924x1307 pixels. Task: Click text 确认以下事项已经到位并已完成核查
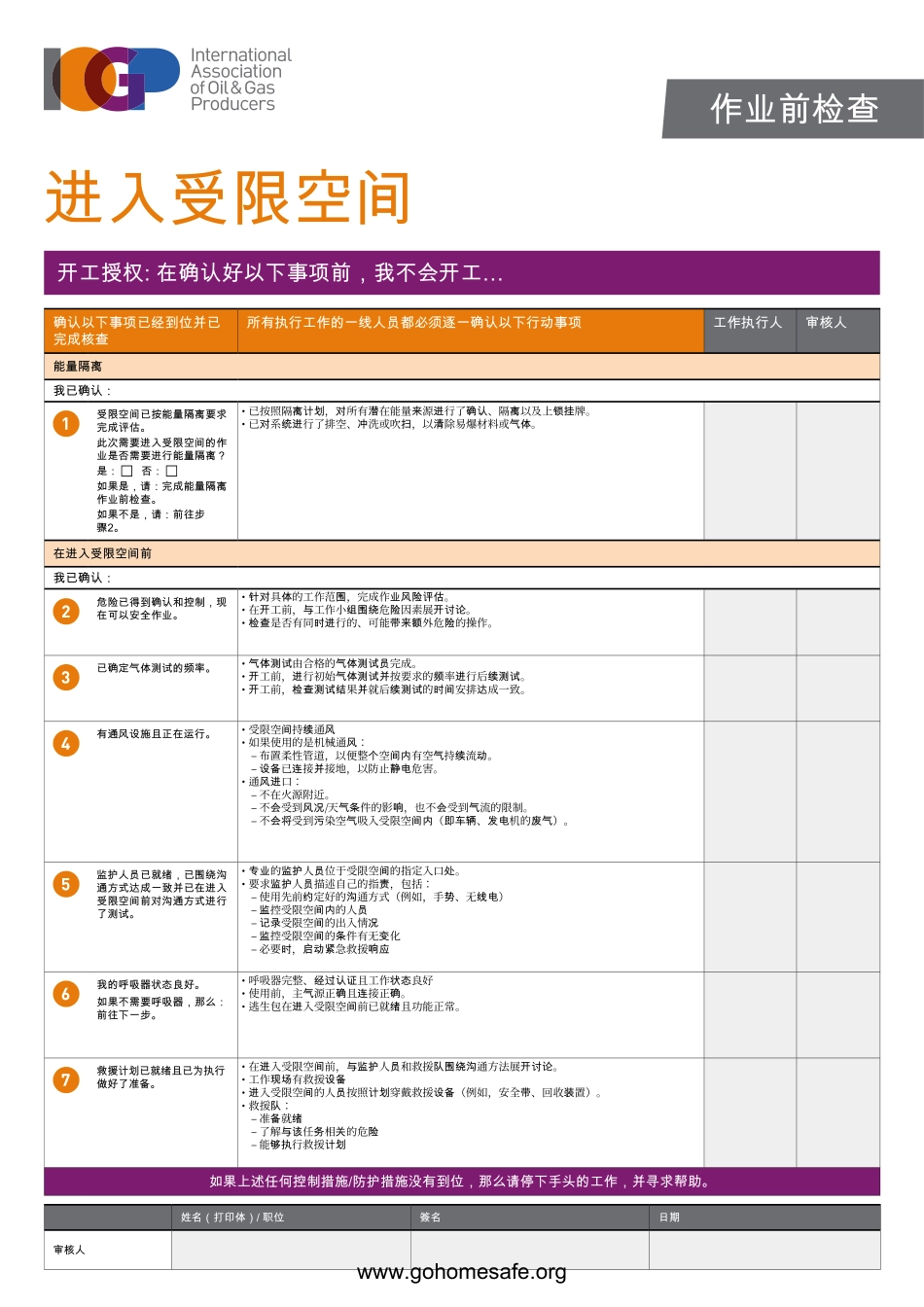coord(136,331)
